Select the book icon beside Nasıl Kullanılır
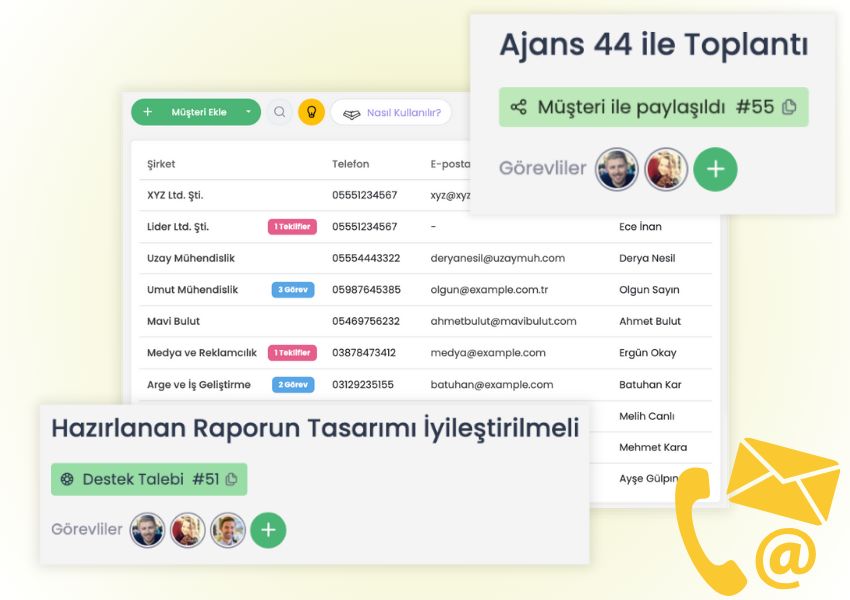This screenshot has width=850, height=600. (352, 113)
